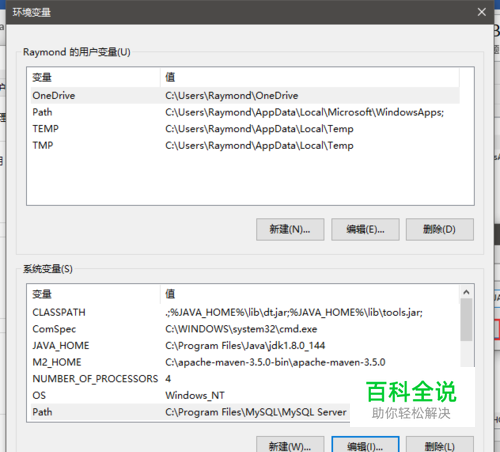Screen dimensions: 500x452
Task: Click the 变量 column header in system variables
Action: point(95,294)
